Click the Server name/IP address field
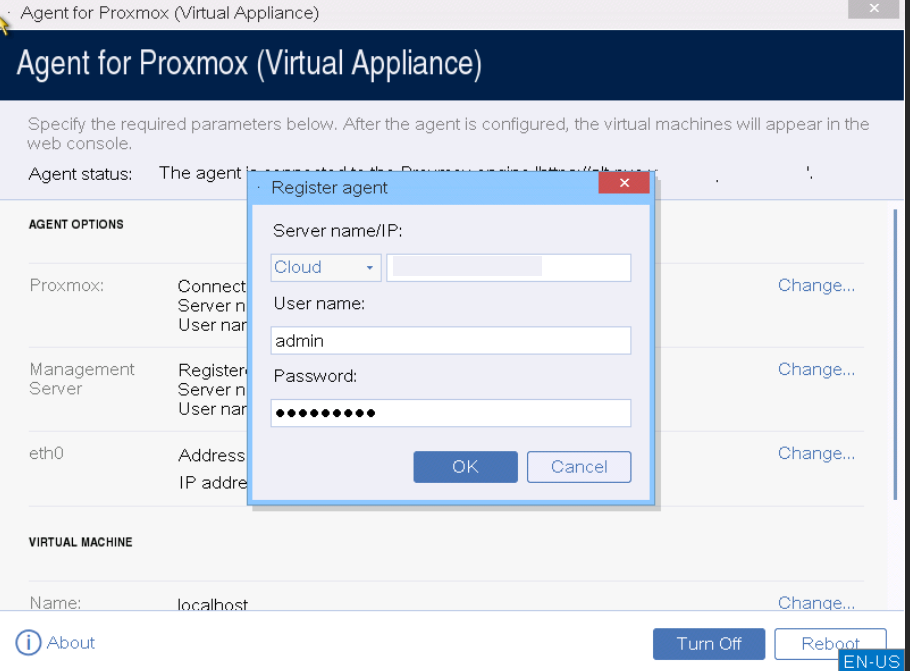 [x=509, y=268]
